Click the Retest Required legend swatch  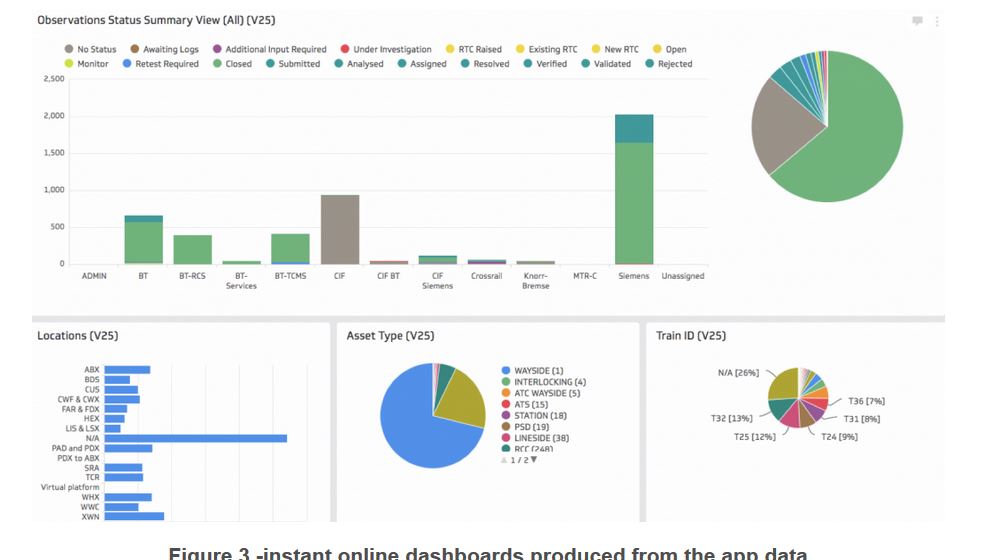point(127,64)
